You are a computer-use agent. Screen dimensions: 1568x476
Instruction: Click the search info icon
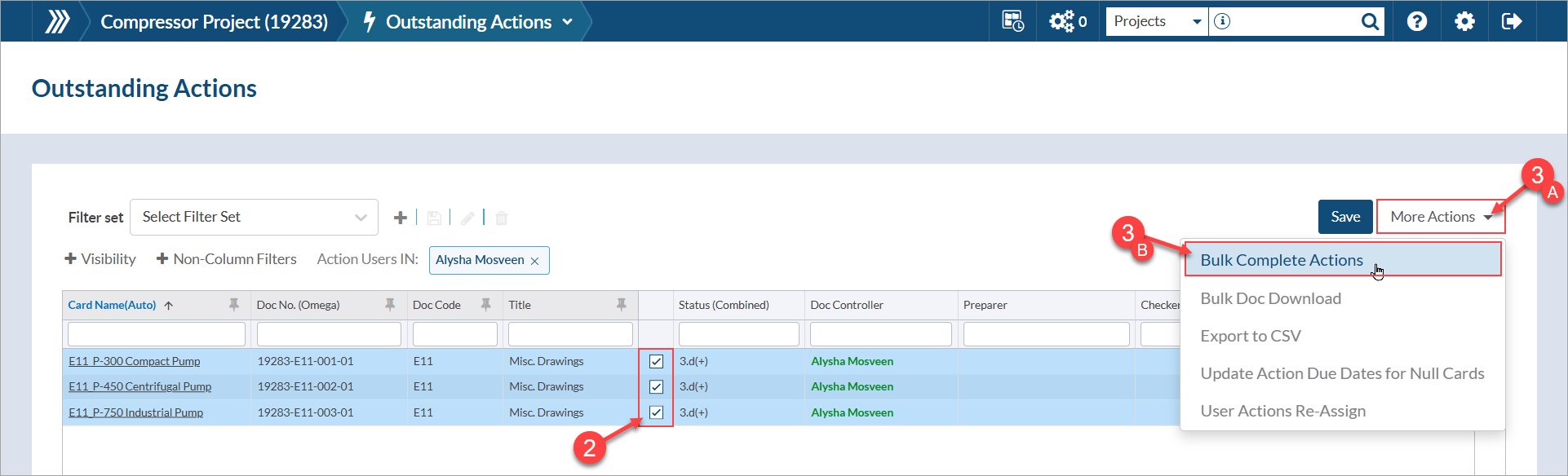1222,21
